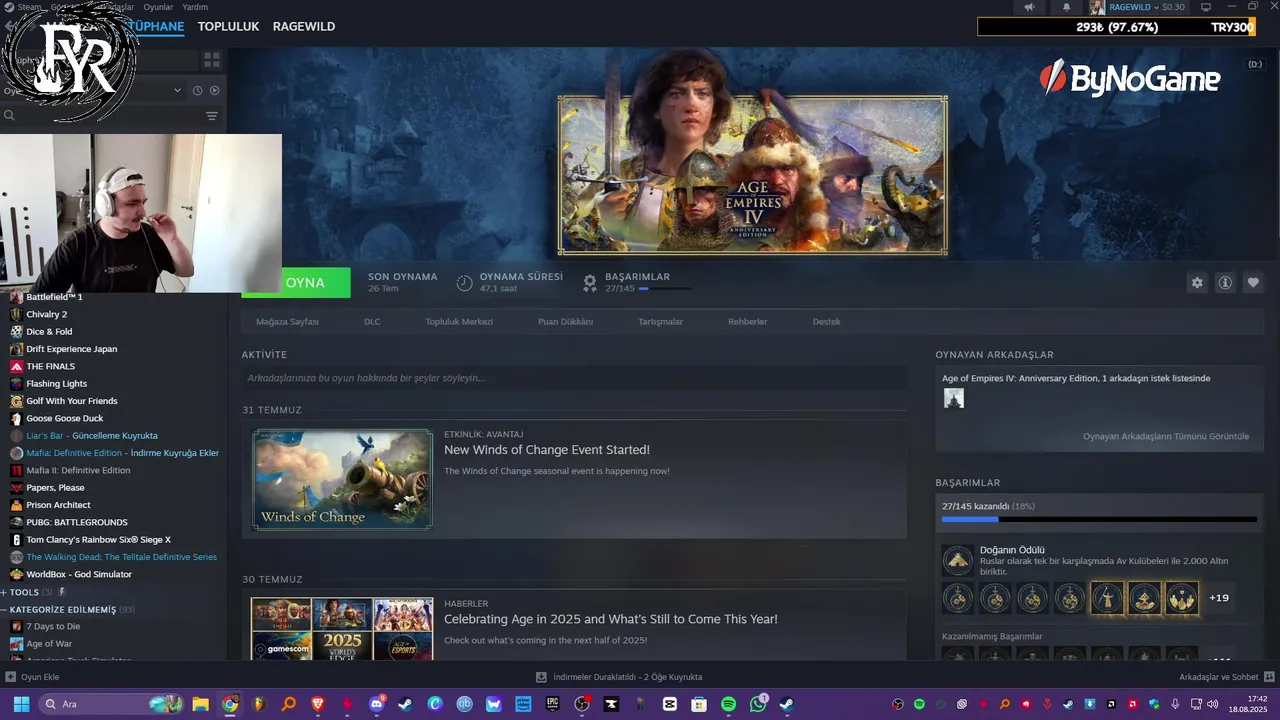The image size is (1280, 720).
Task: Click the ready-to-play filter icon
Action: click(214, 90)
